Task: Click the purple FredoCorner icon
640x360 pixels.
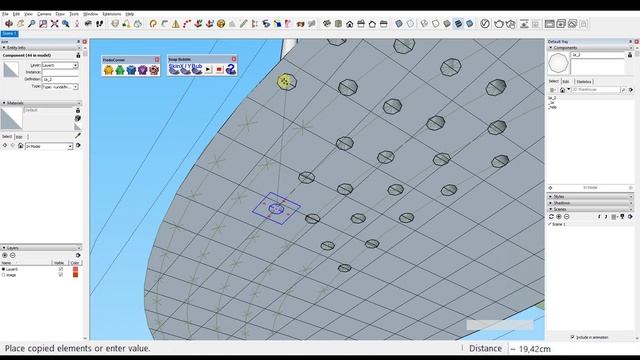Action: click(142, 70)
